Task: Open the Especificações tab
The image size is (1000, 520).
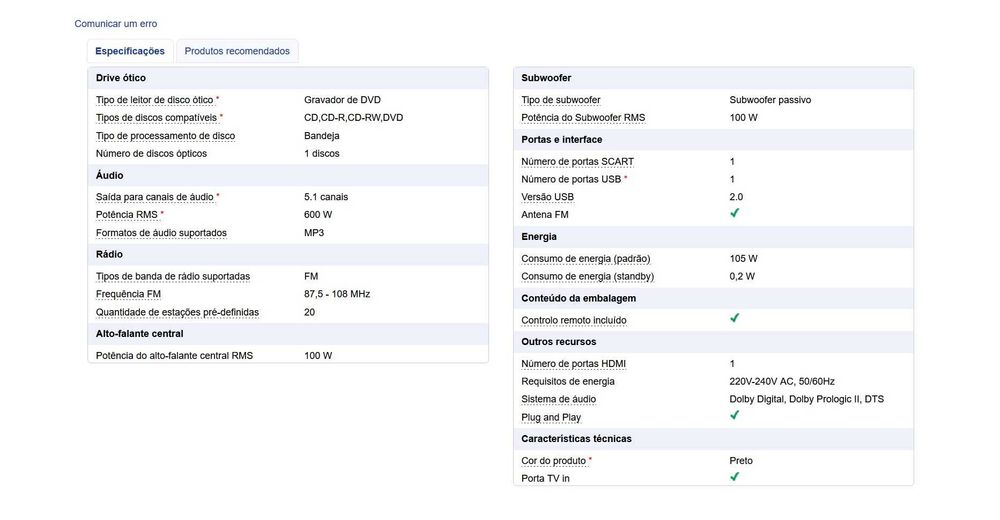Action: (x=130, y=51)
